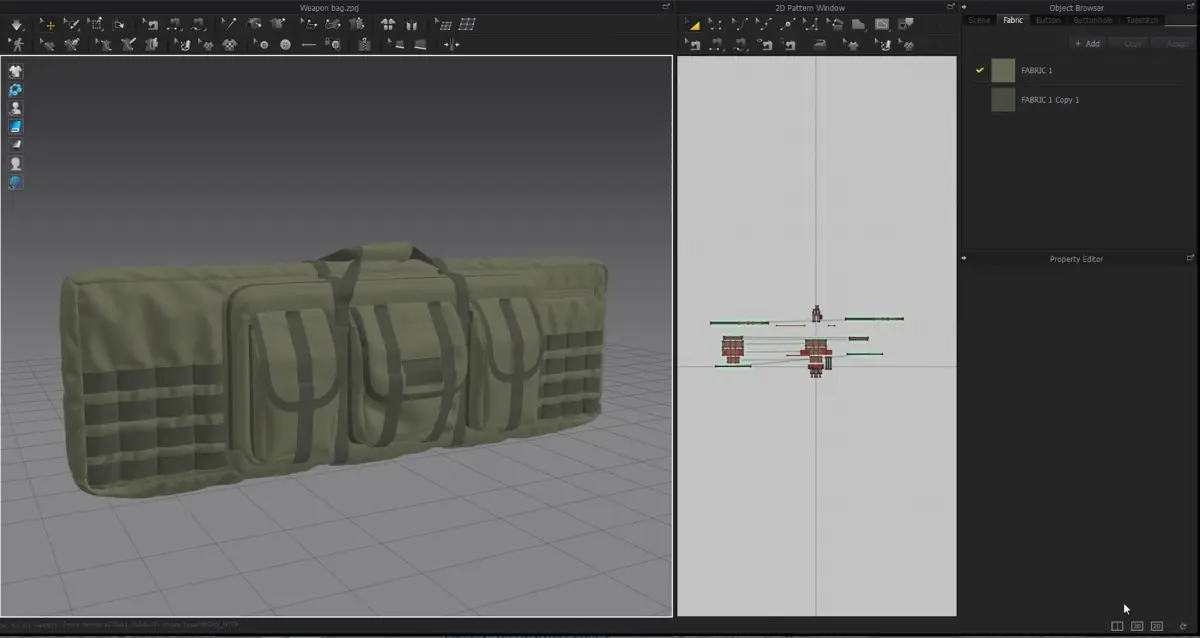Undock the Property Editor via corner icon
Image resolution: width=1200 pixels, height=638 pixels.
coord(1192,258)
